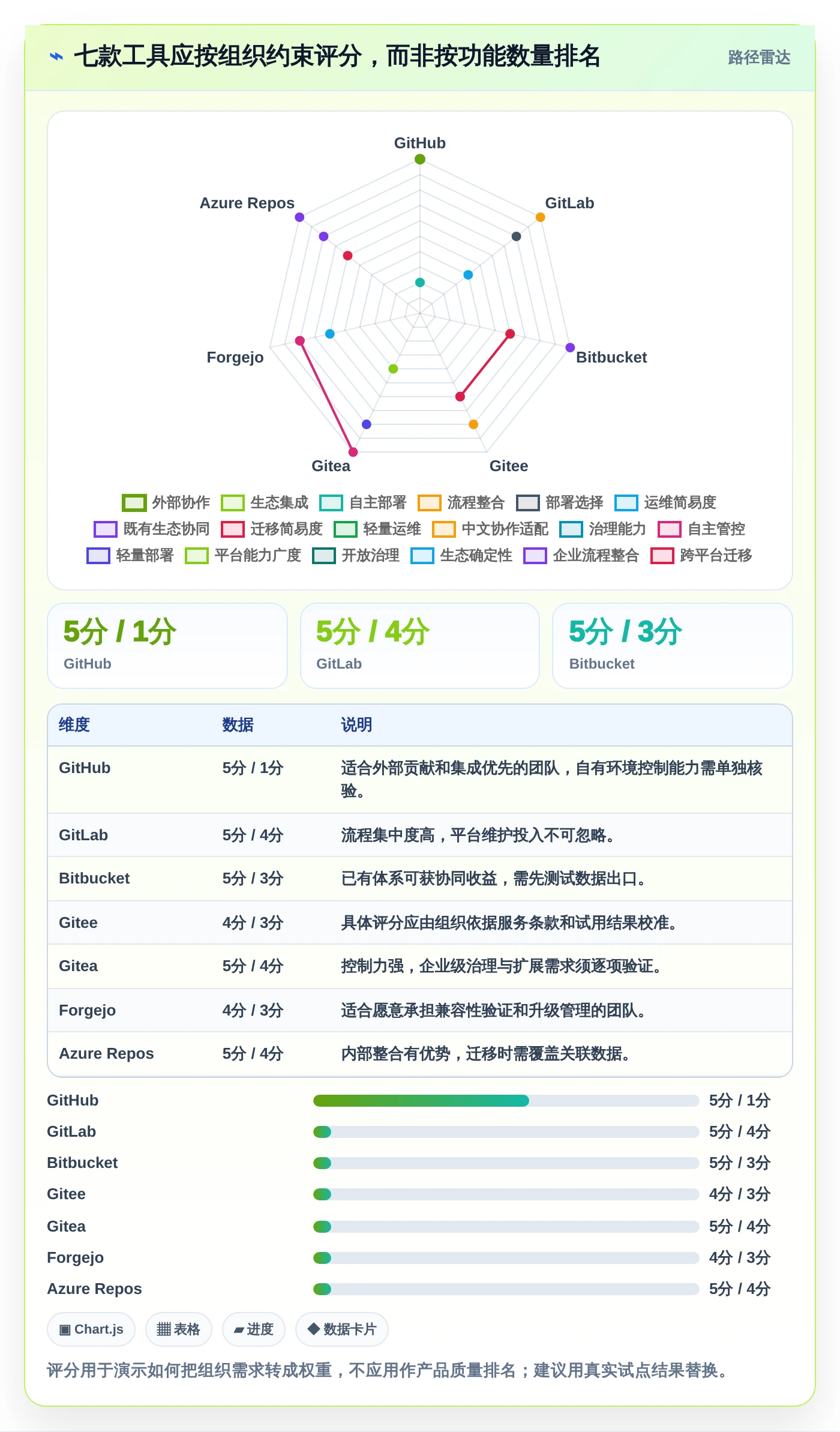The height and width of the screenshot is (1432, 840).
Task: Click the 企业流程整合 legend swatch
Action: (x=535, y=555)
